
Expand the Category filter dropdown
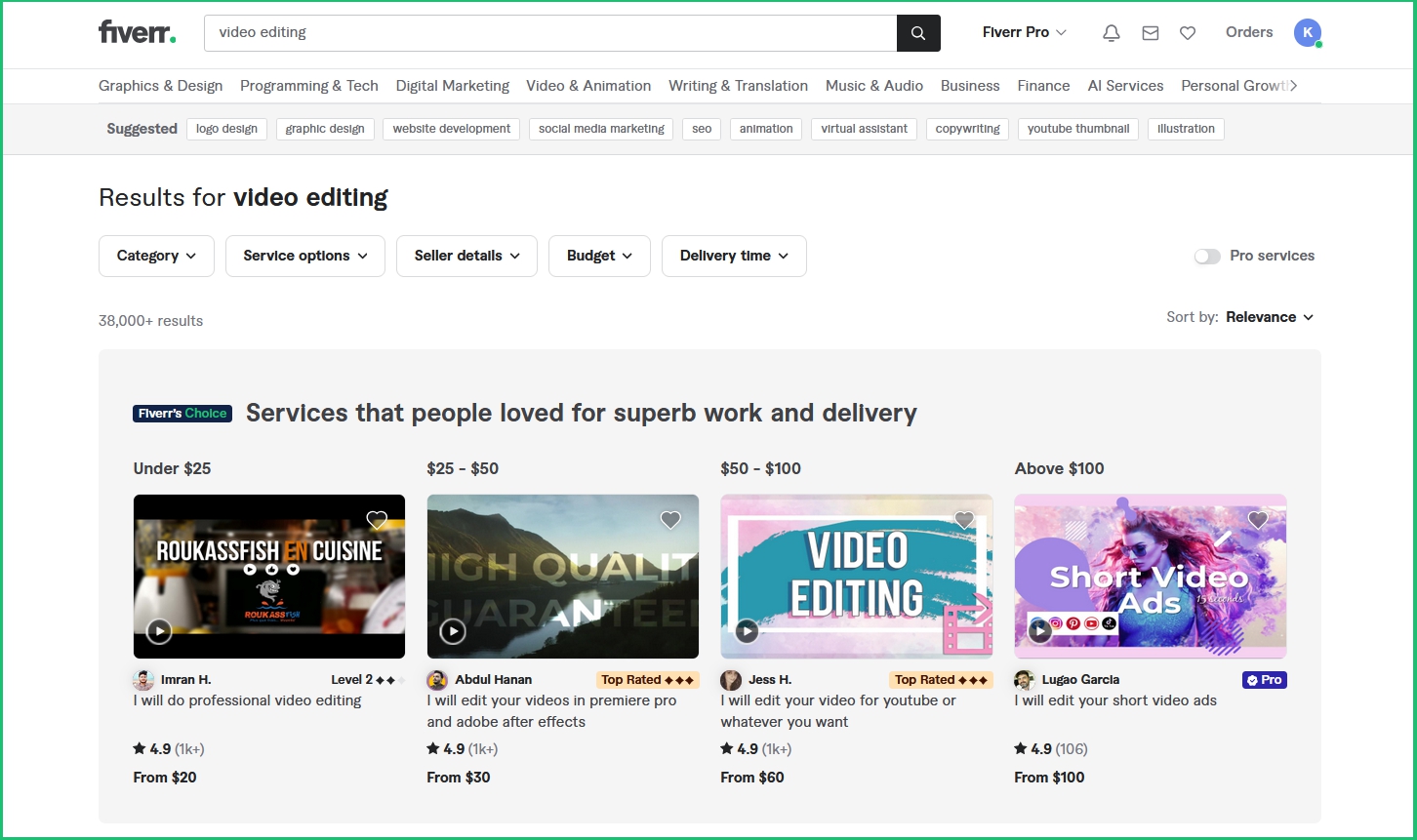point(156,256)
